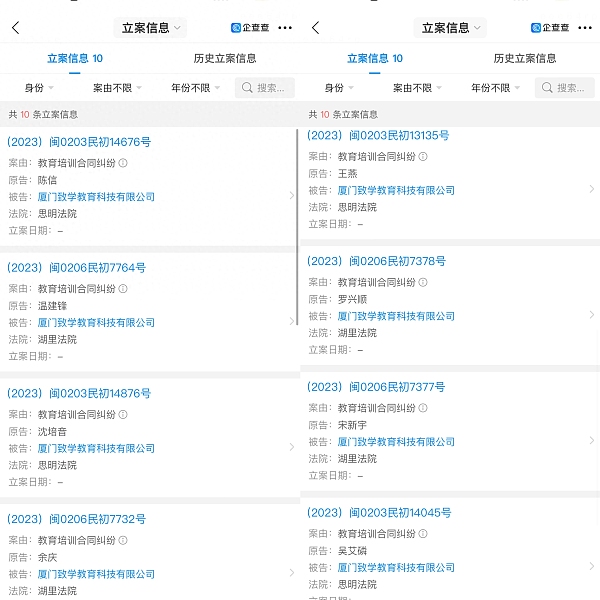
Task: Click the vertical scrollbar in the left screen
Action: (x=297, y=226)
